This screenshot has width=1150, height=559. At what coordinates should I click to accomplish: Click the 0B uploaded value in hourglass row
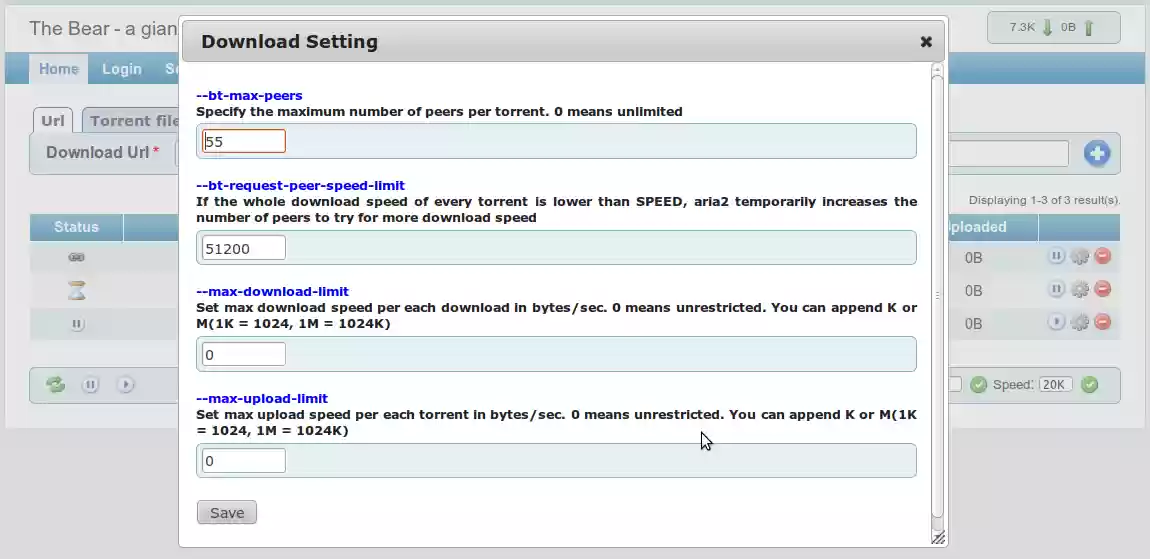(x=973, y=291)
